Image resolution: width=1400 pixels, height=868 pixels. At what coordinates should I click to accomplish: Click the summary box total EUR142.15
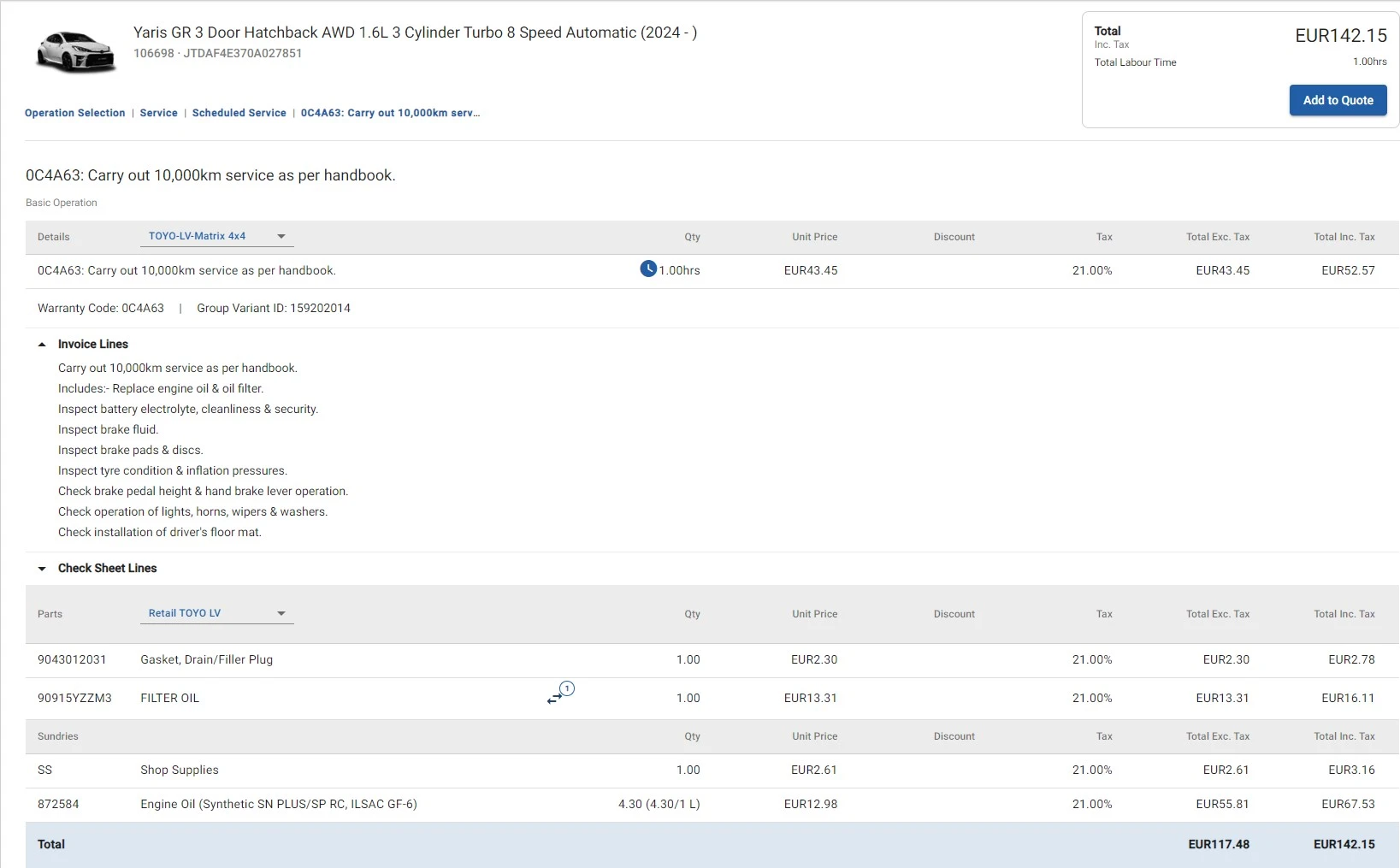pos(1341,35)
